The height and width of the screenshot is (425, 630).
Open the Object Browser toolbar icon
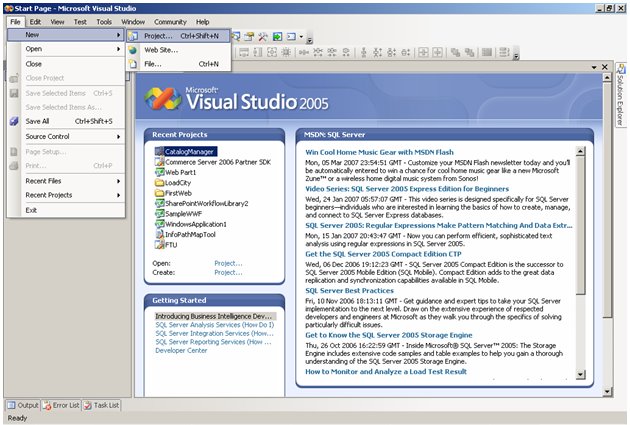click(x=235, y=37)
